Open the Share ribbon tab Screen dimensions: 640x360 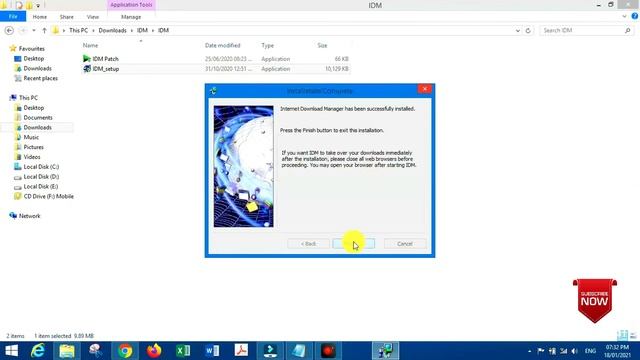coord(67,17)
